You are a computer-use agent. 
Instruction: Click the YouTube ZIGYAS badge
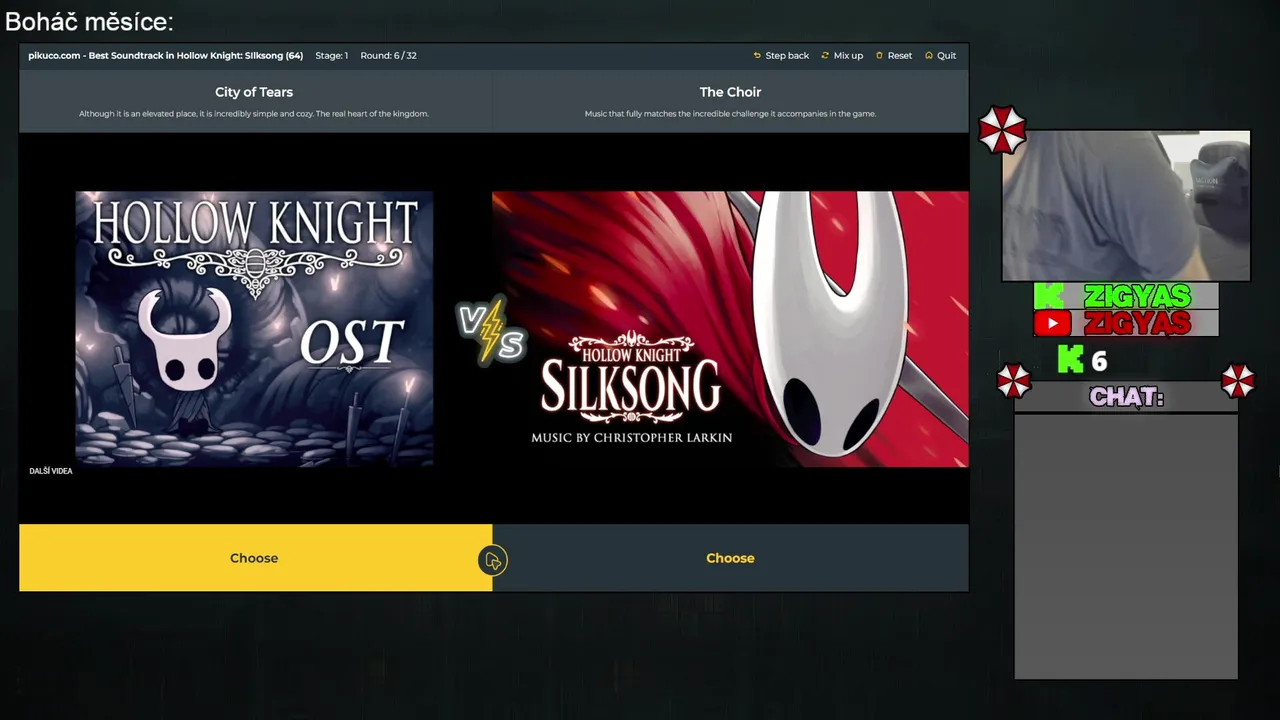click(1126, 323)
